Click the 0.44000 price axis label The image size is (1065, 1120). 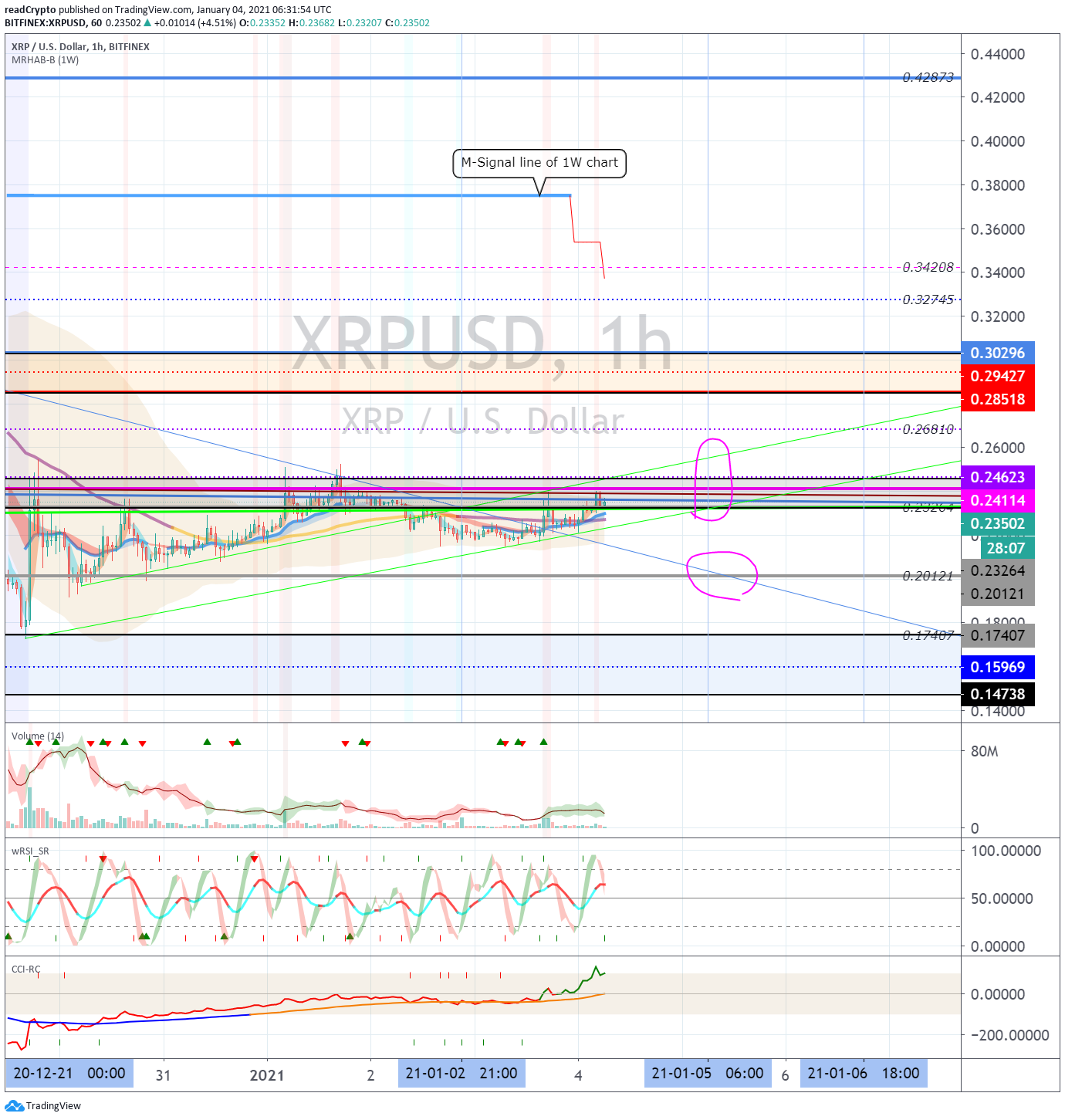pos(998,54)
